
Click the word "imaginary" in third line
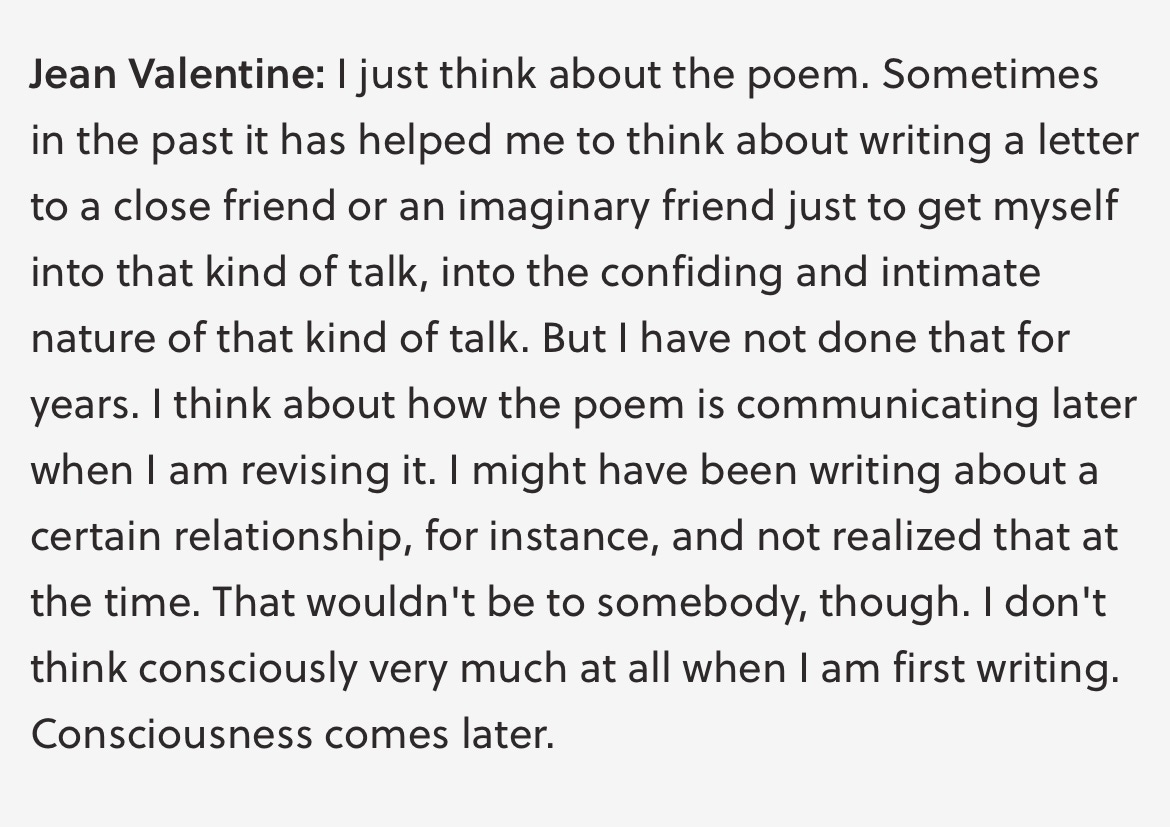coord(553,208)
